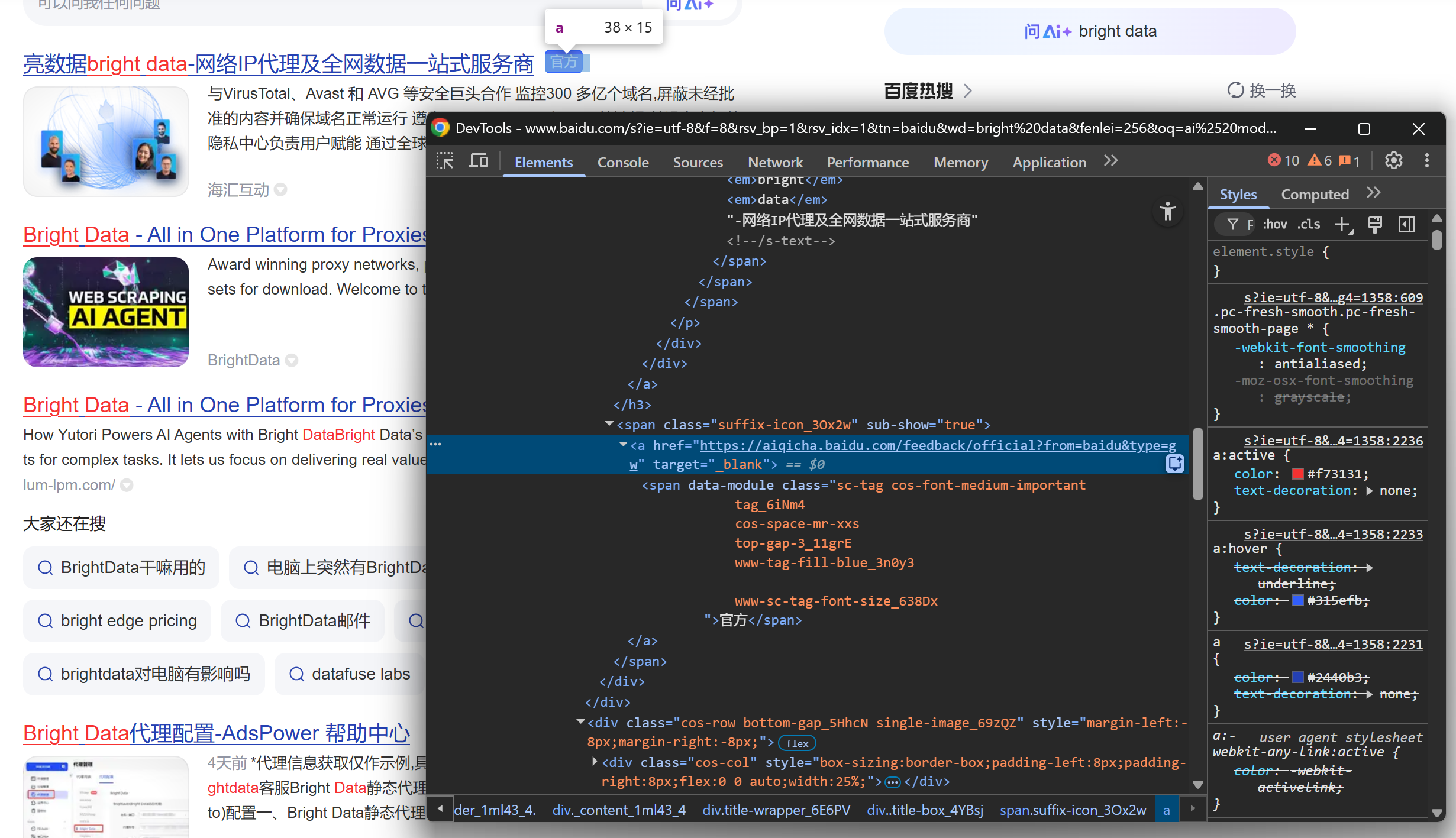Toggle :hov pseudo-class state in Styles
1456x838 pixels.
click(x=1275, y=224)
